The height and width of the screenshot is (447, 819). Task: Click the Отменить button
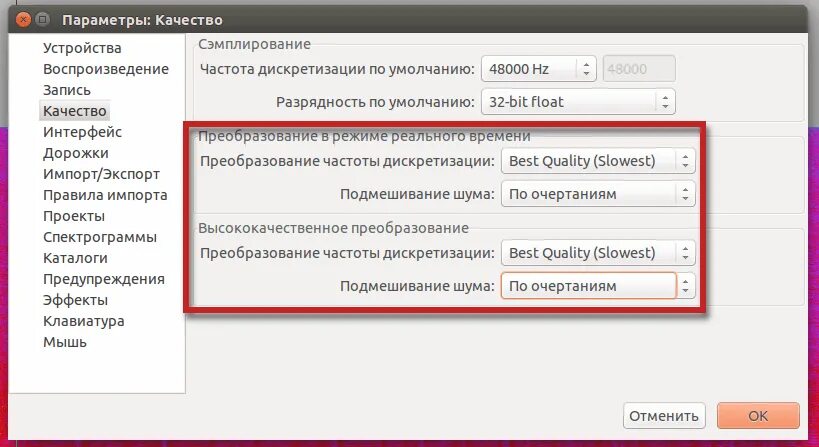click(x=664, y=416)
